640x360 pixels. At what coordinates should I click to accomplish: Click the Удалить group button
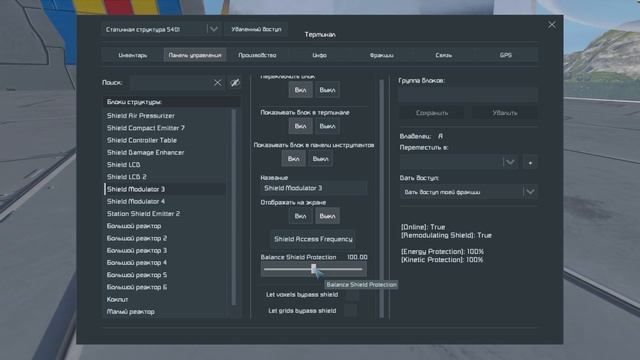[505, 113]
